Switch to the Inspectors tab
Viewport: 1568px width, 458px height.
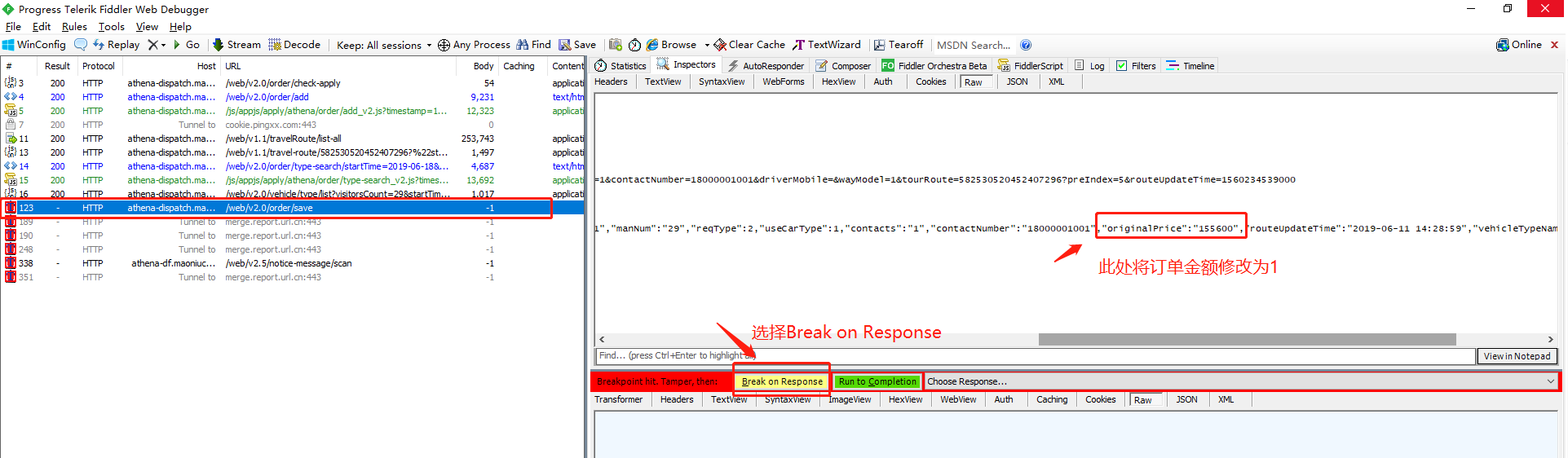686,65
